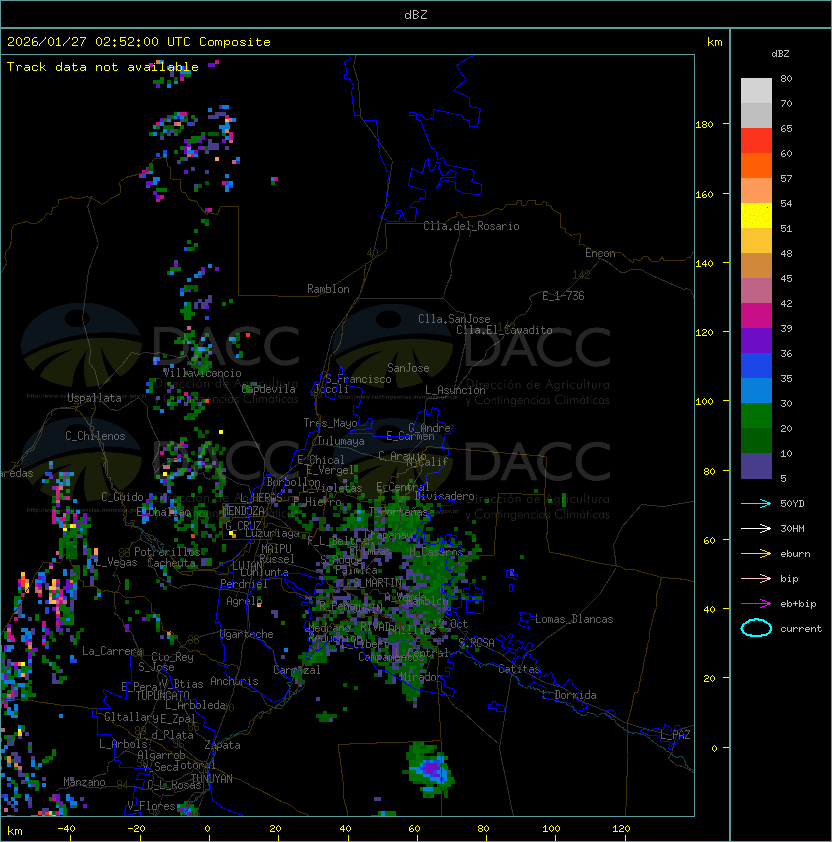
Task: Click the TUPUNGATO label
Action: click(163, 695)
